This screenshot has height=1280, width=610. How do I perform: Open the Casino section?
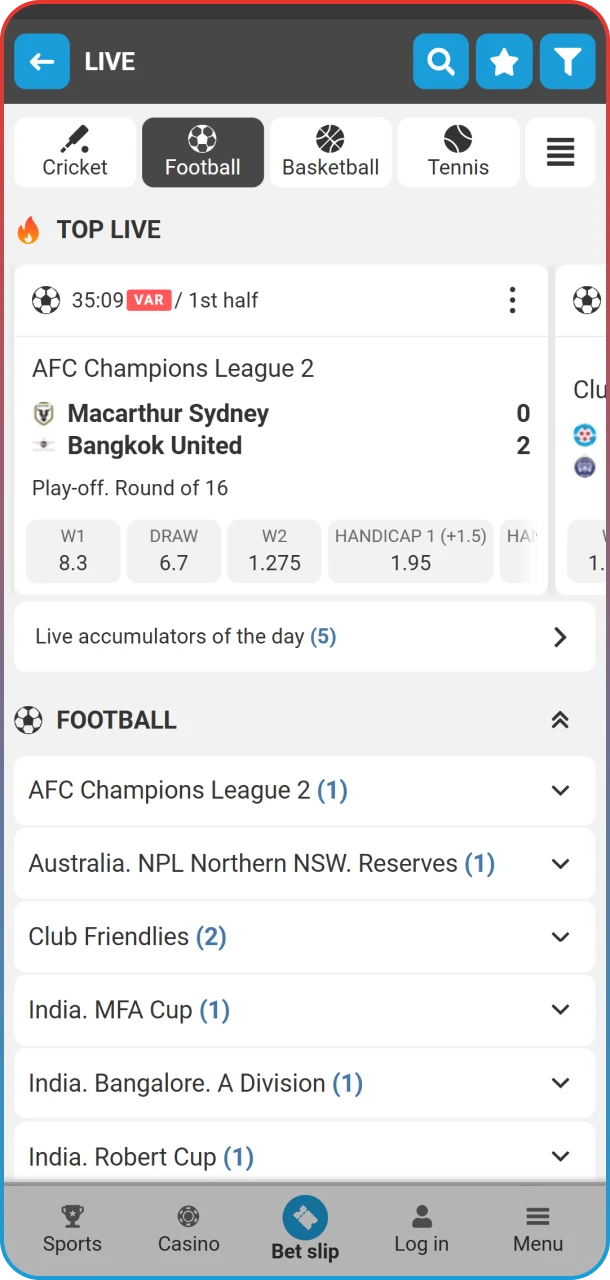tap(188, 1228)
